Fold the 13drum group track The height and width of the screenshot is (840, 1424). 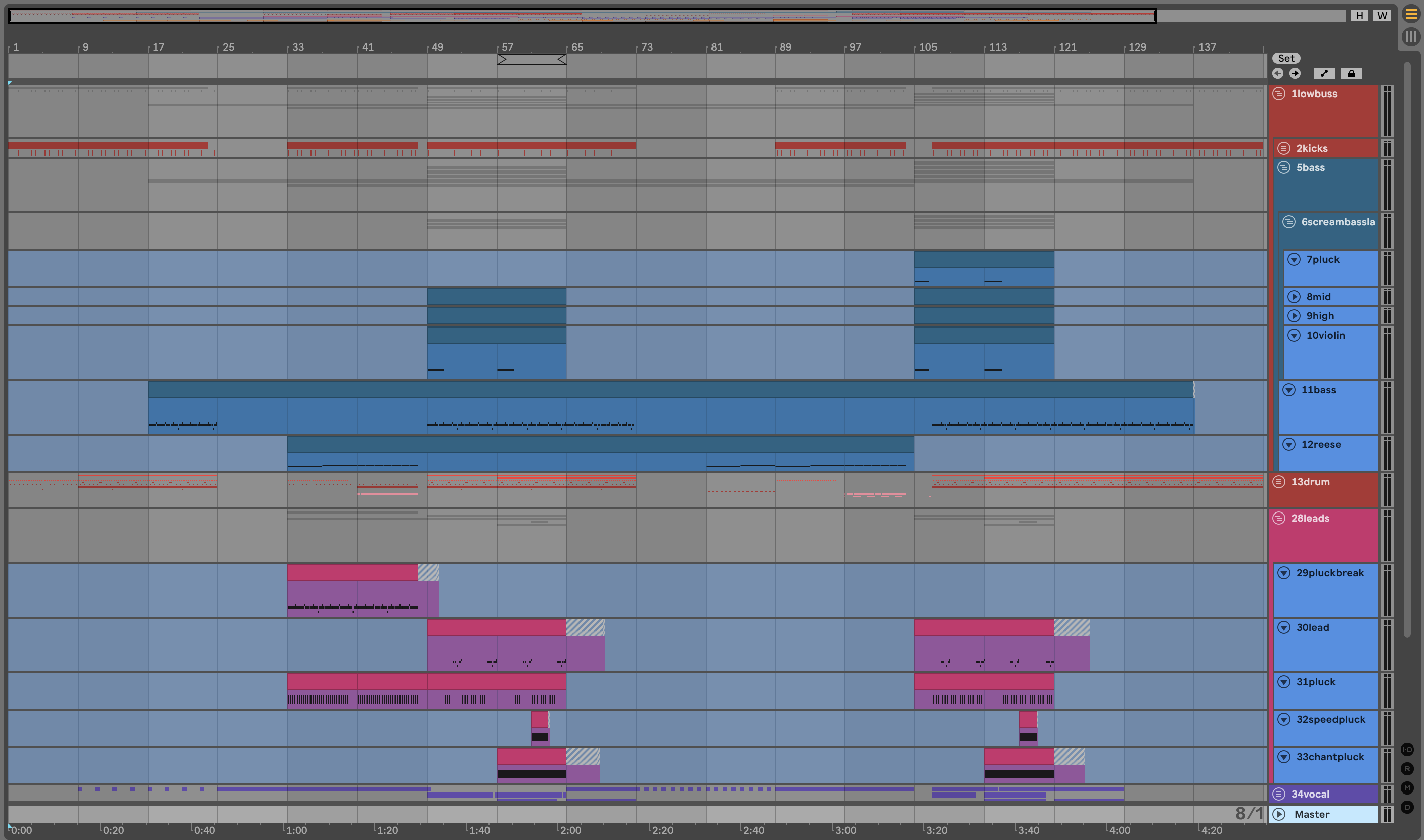click(1279, 482)
